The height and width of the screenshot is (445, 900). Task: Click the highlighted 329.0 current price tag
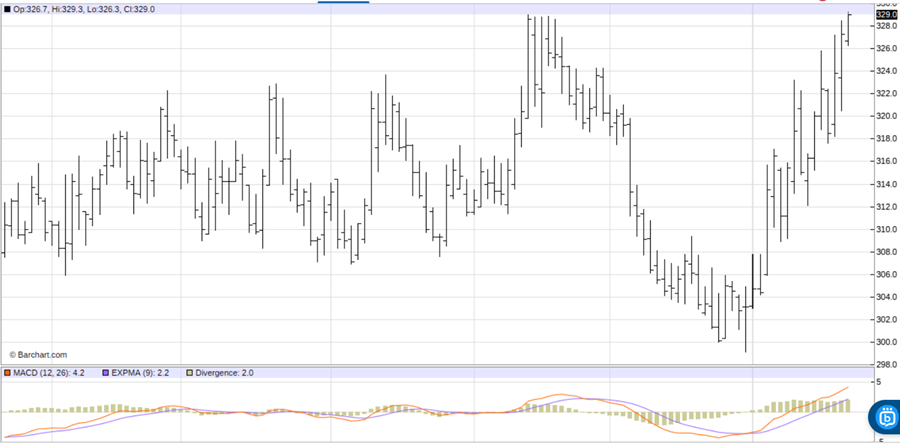click(x=886, y=14)
